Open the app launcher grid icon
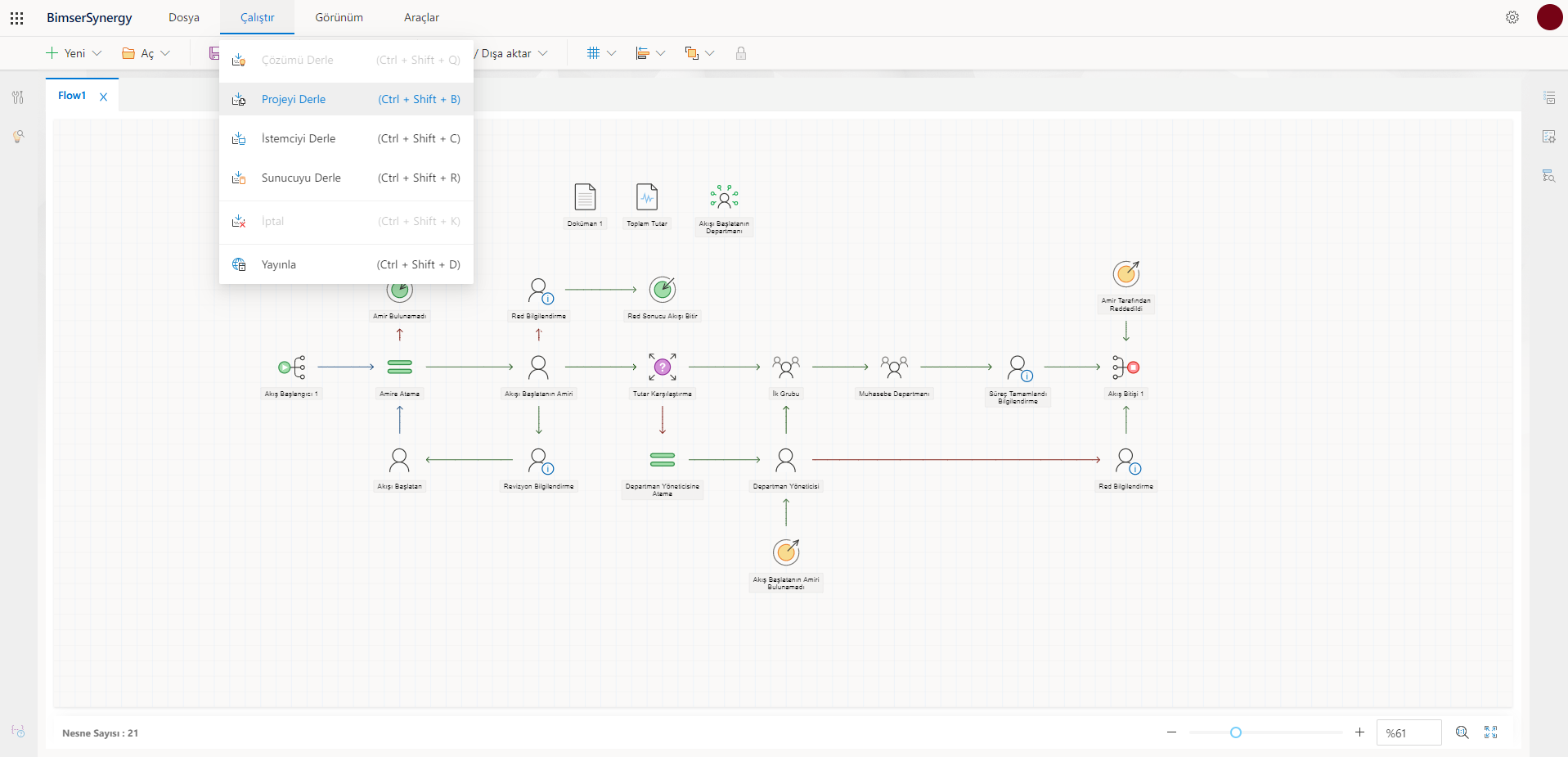 click(x=16, y=18)
